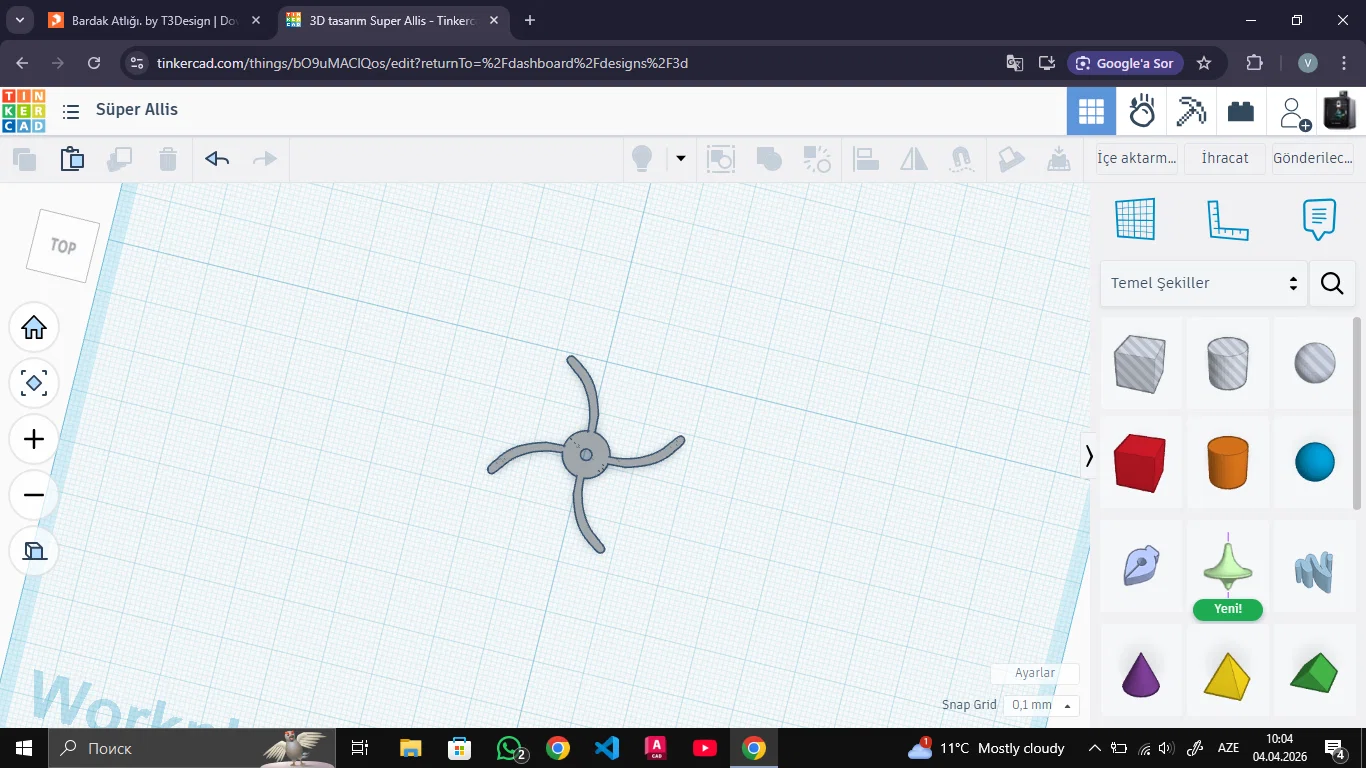1366x768 pixels.
Task: Pick the striped hole sphere shape
Action: [x=1315, y=363]
